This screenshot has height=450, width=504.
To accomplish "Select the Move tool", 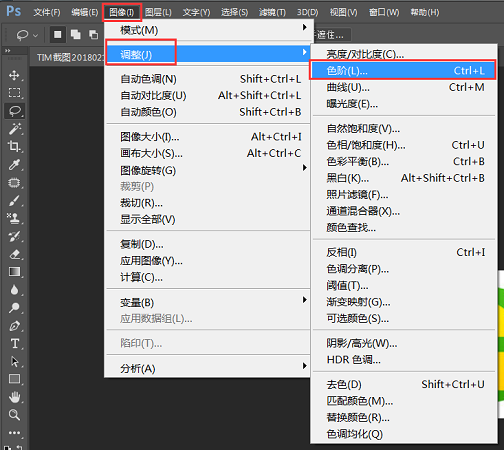I will click(14, 75).
